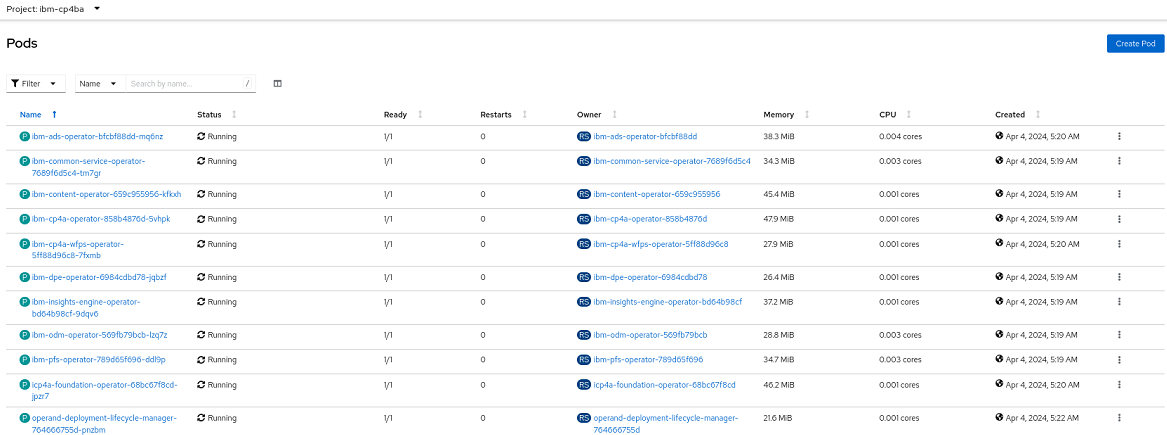The width and height of the screenshot is (1167, 435).
Task: Click the 38.3 MiB memory value
Action: pos(778,137)
